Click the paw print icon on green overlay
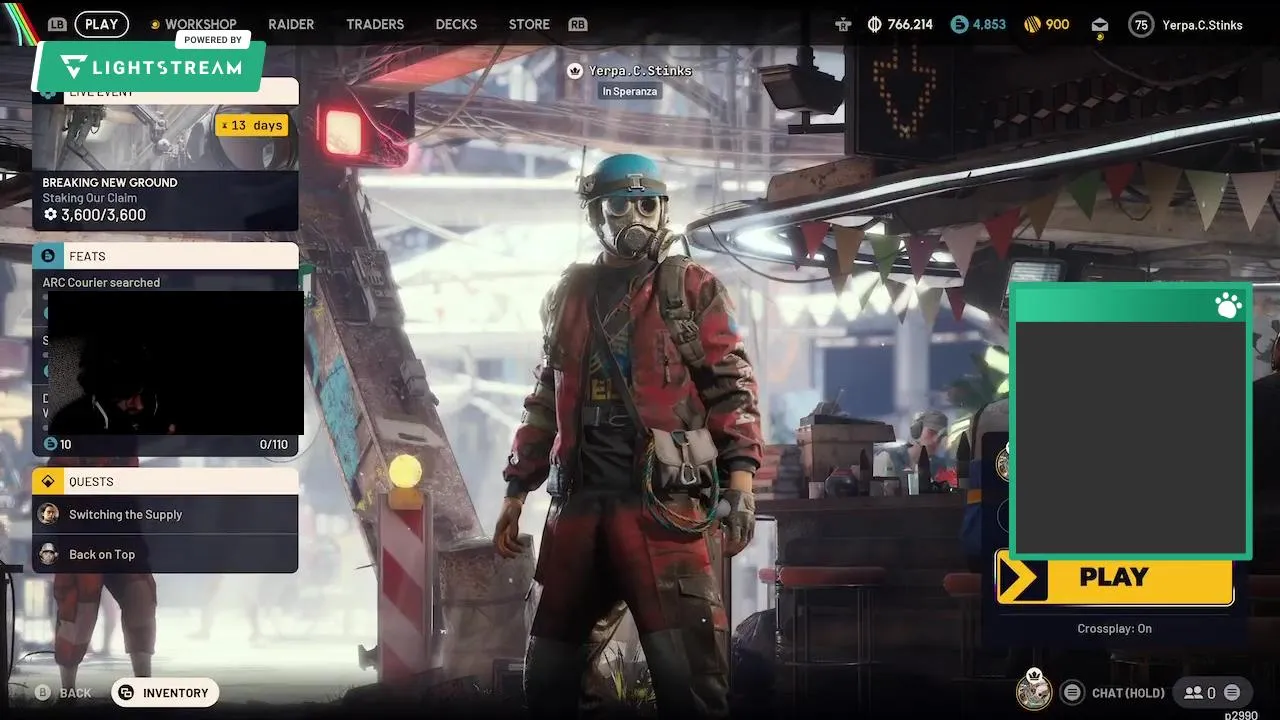 (x=1228, y=305)
